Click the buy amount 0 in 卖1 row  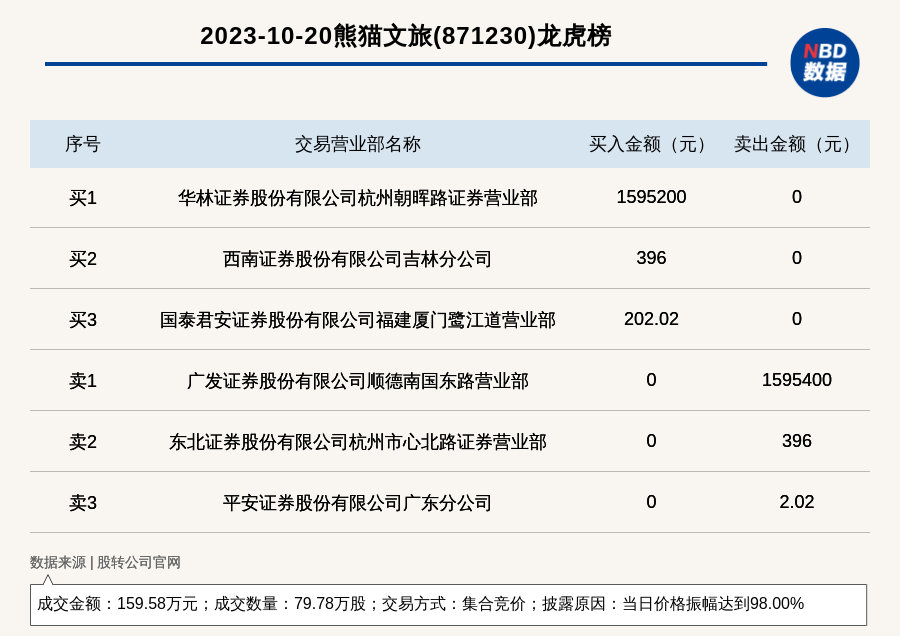pos(651,379)
